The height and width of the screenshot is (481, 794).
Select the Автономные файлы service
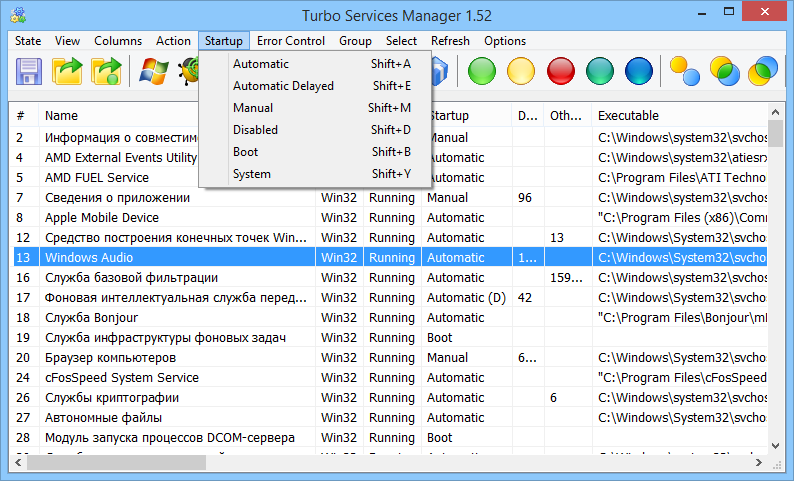click(x=389, y=418)
